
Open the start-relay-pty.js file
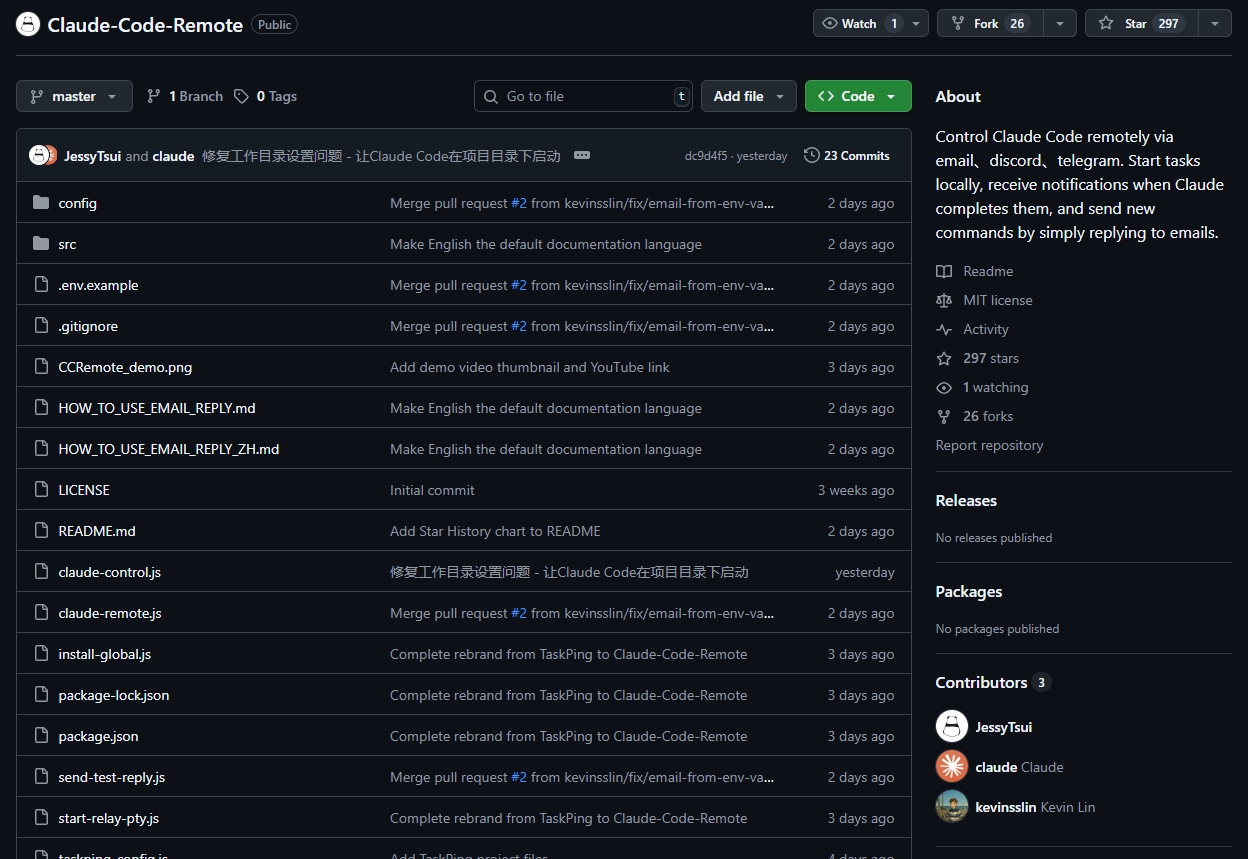pos(109,818)
